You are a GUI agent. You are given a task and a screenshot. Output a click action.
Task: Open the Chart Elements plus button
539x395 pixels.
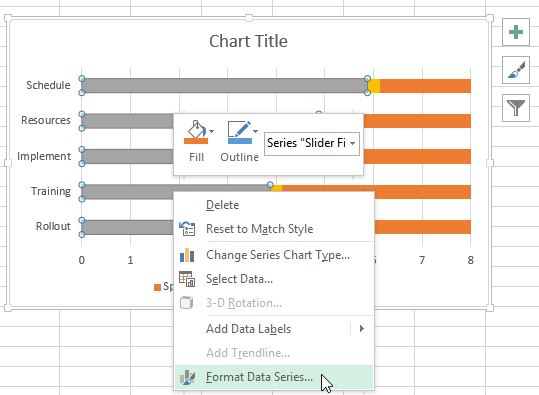coord(516,32)
